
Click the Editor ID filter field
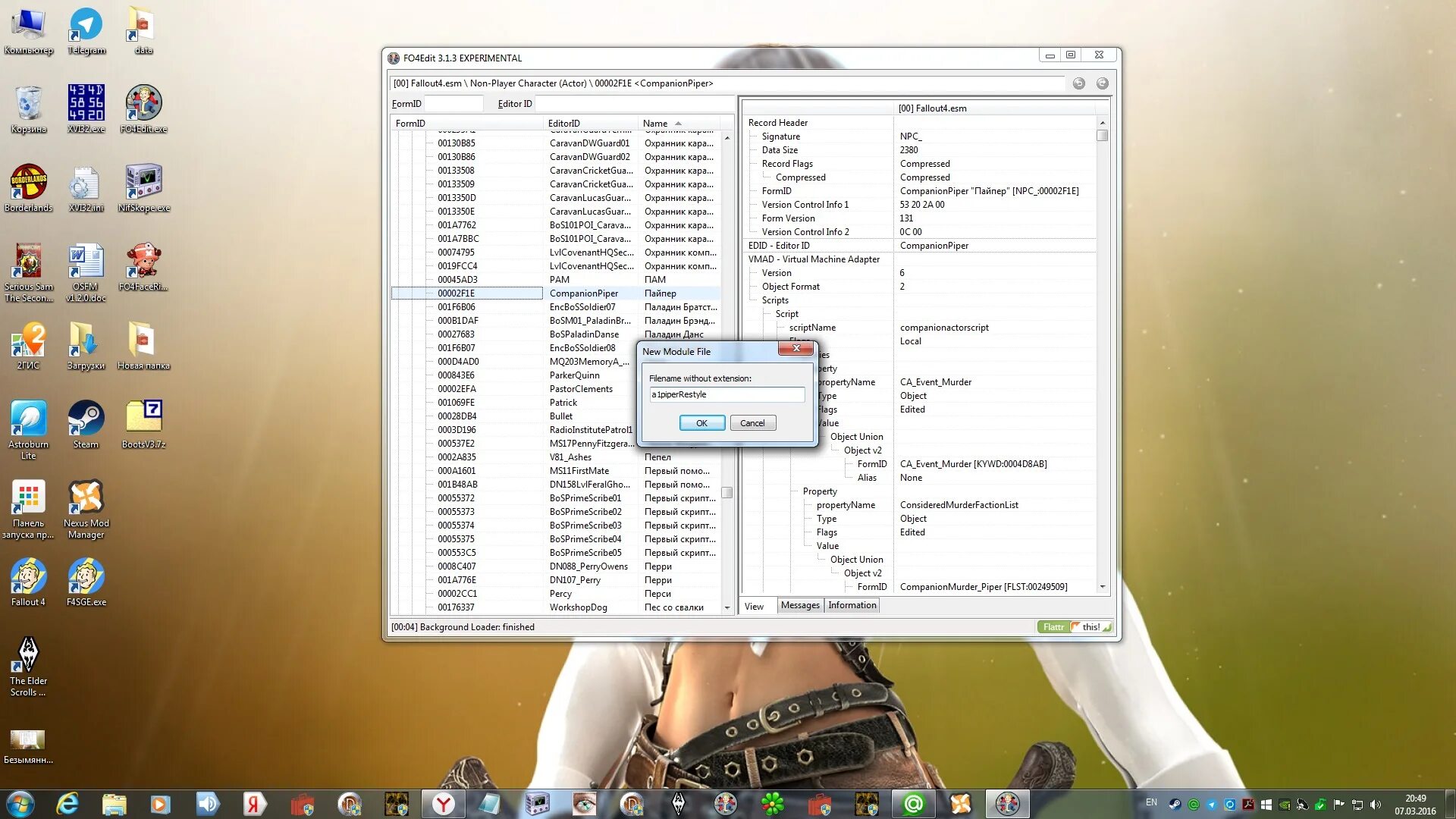click(x=633, y=103)
